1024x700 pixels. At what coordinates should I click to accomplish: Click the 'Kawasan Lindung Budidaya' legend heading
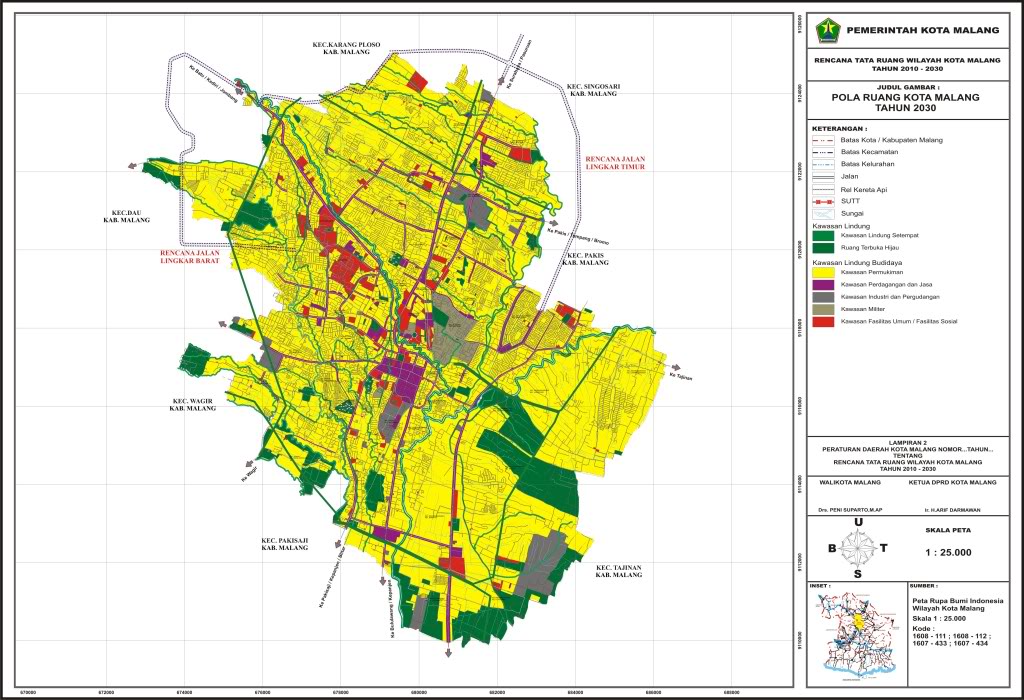(x=856, y=262)
